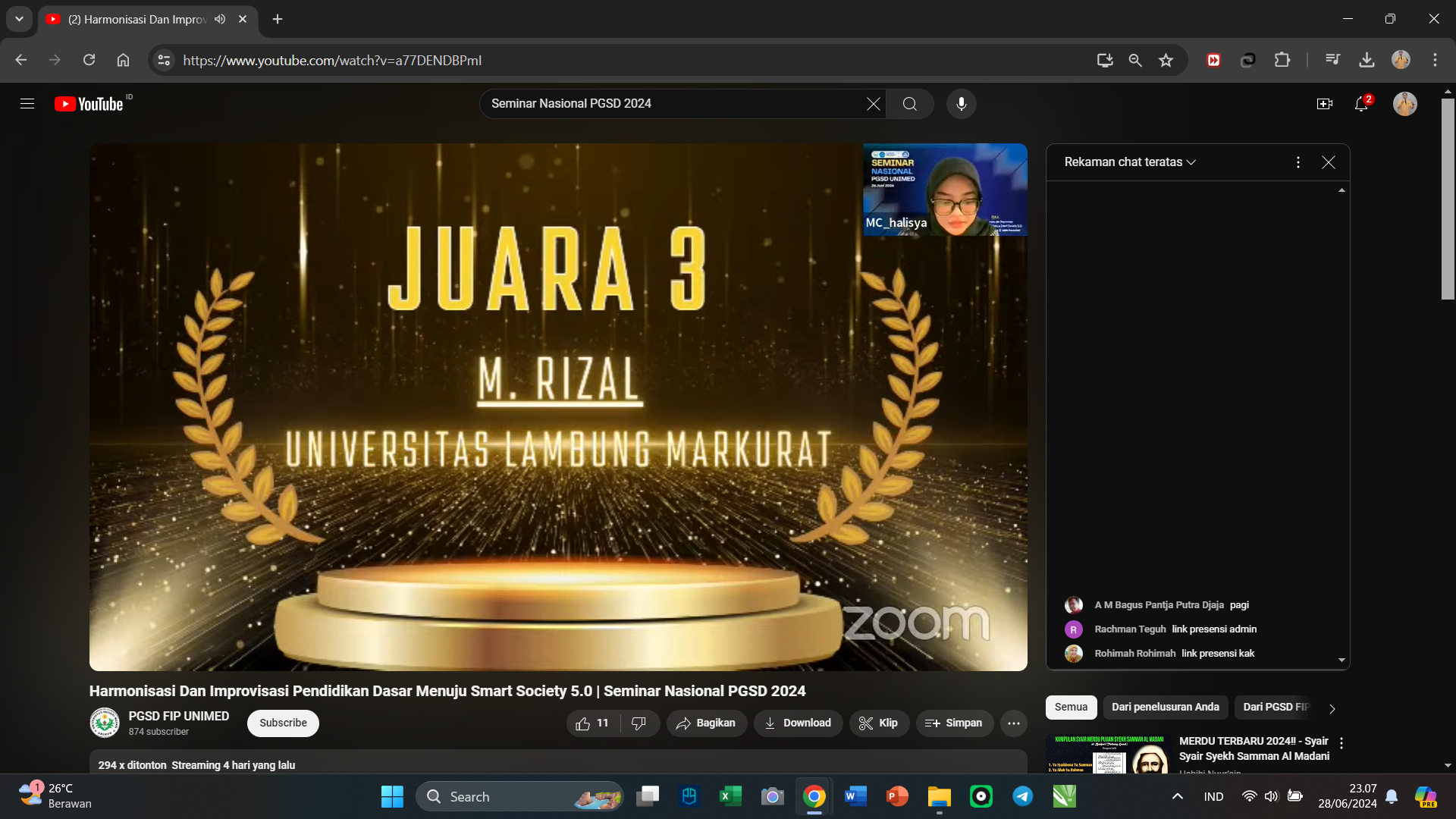This screenshot has height=819, width=1456.
Task: Open the Create video icon
Action: (x=1325, y=104)
